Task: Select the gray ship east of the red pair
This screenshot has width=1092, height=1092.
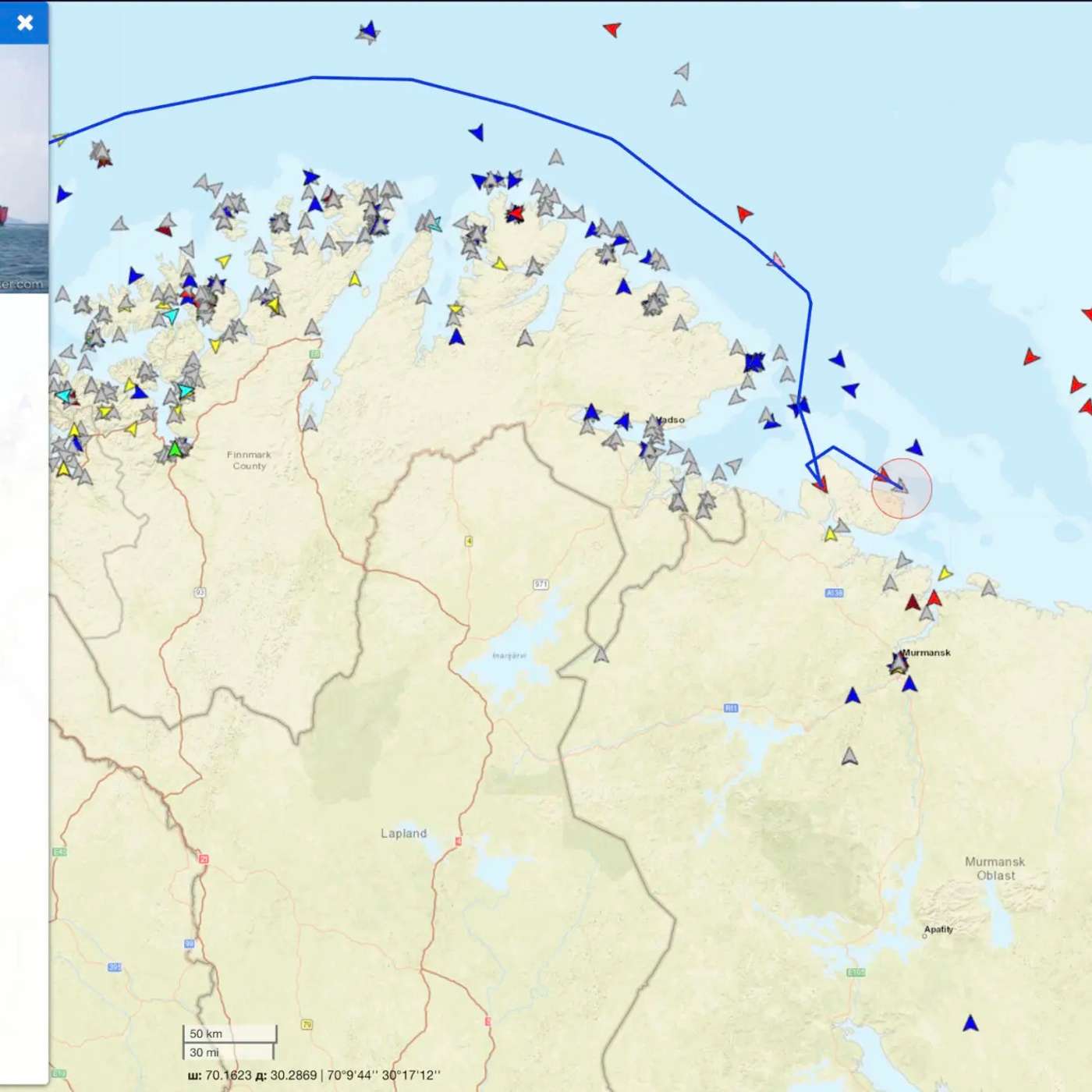Action: [x=988, y=587]
